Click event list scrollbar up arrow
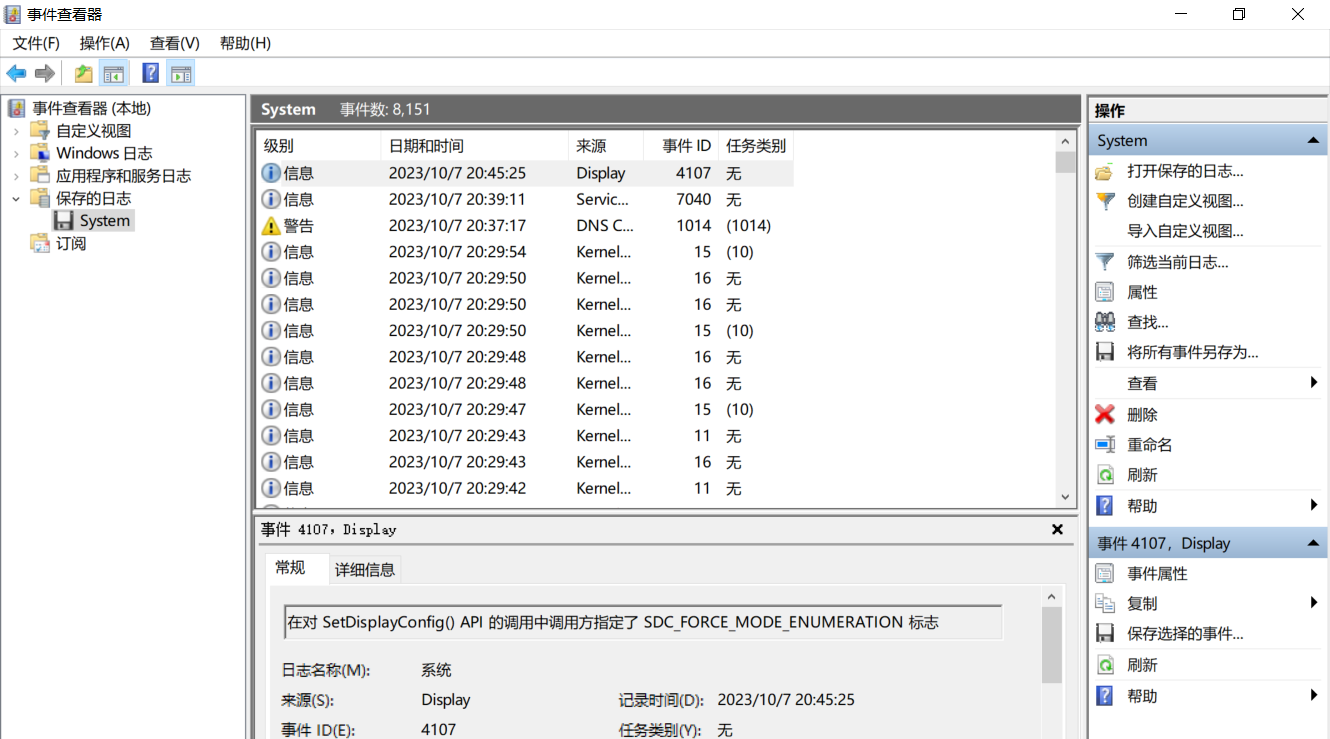Screen dimensions: 1330x739 [1065, 143]
